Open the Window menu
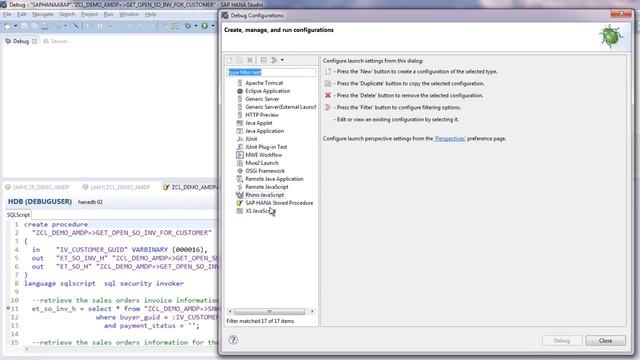This screenshot has width=640, height=360. point(129,14)
